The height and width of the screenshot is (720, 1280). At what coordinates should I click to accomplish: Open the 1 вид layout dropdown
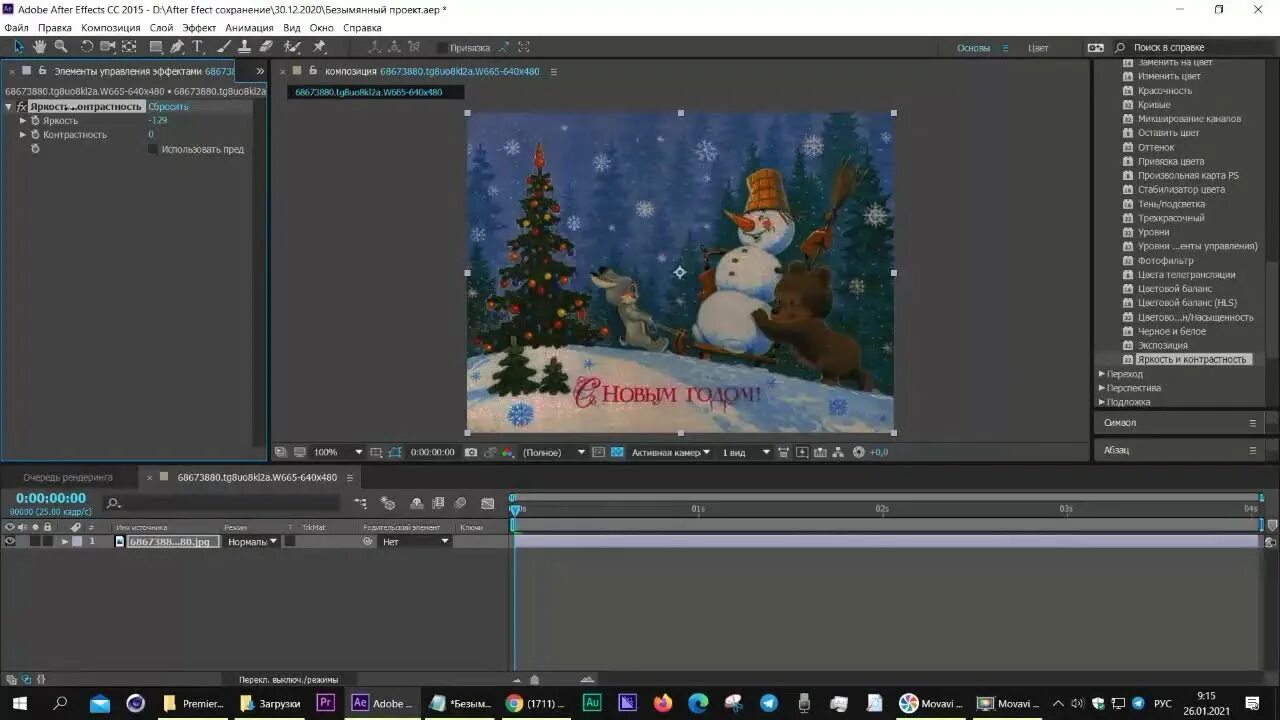(746, 452)
